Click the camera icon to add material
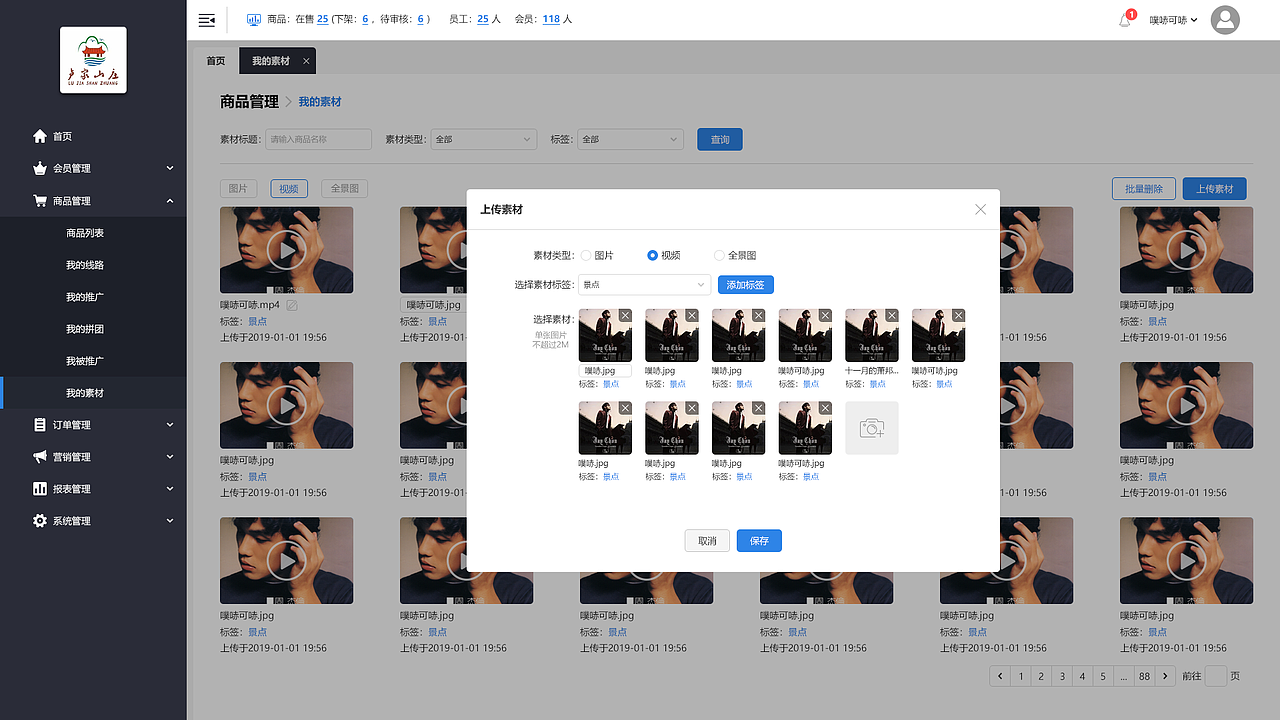 [x=872, y=428]
